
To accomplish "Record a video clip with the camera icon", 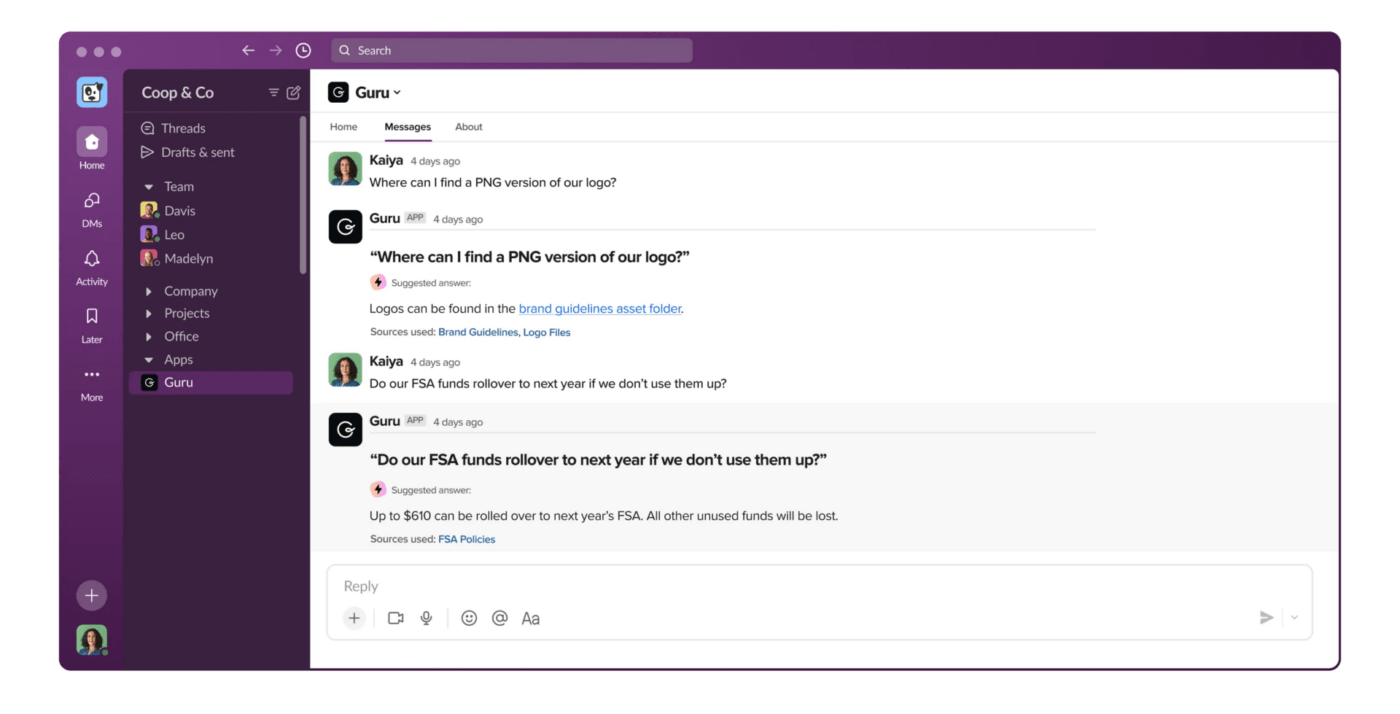I will pyautogui.click(x=396, y=618).
